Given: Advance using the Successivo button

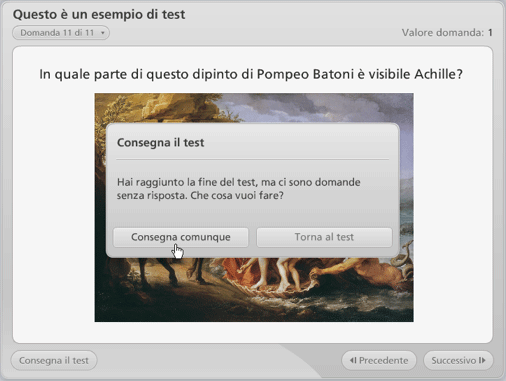Looking at the screenshot, I should pos(458,360).
